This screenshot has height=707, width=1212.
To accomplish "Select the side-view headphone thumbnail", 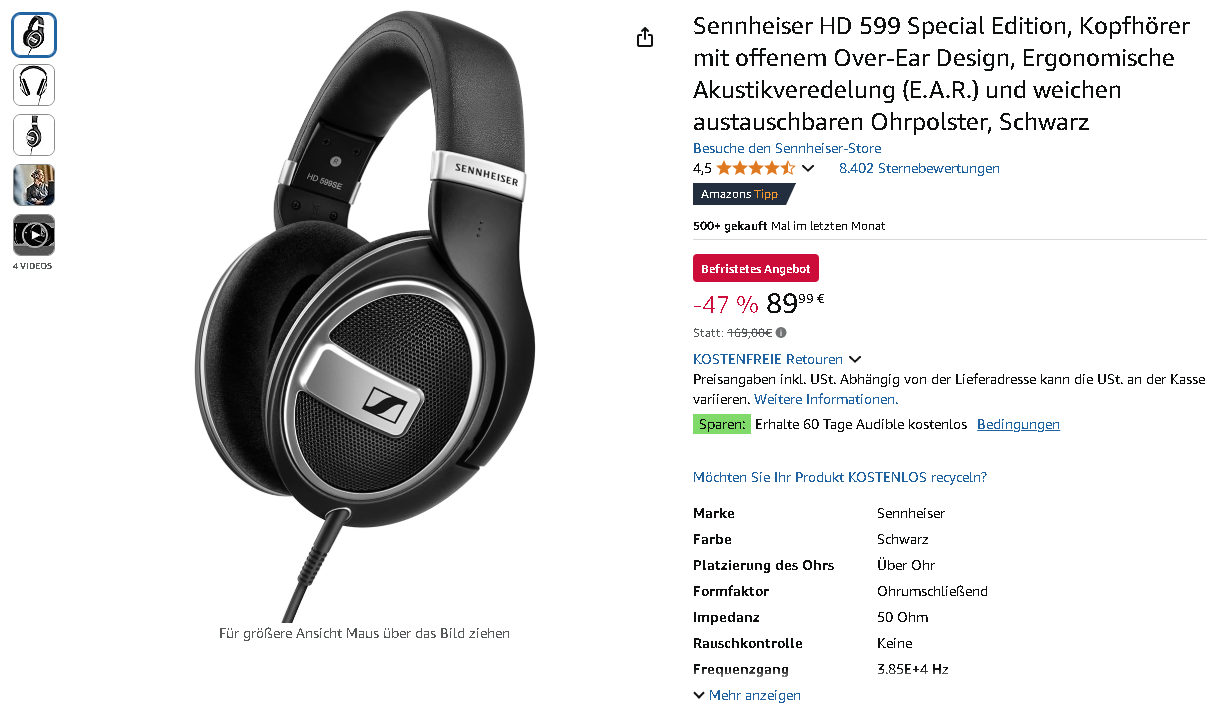I will point(34,135).
